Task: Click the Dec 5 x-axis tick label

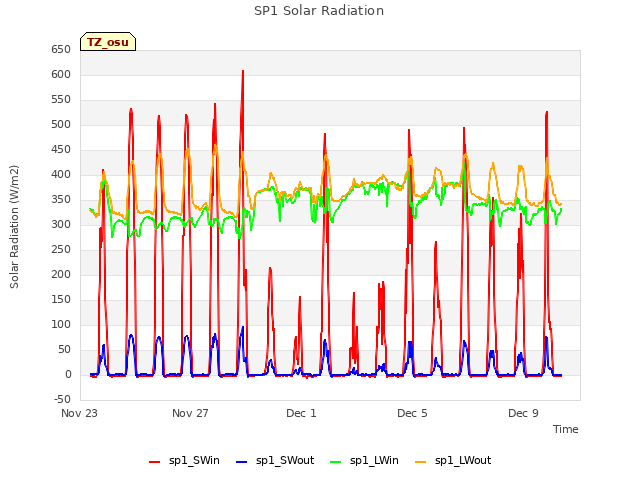Action: tap(412, 413)
